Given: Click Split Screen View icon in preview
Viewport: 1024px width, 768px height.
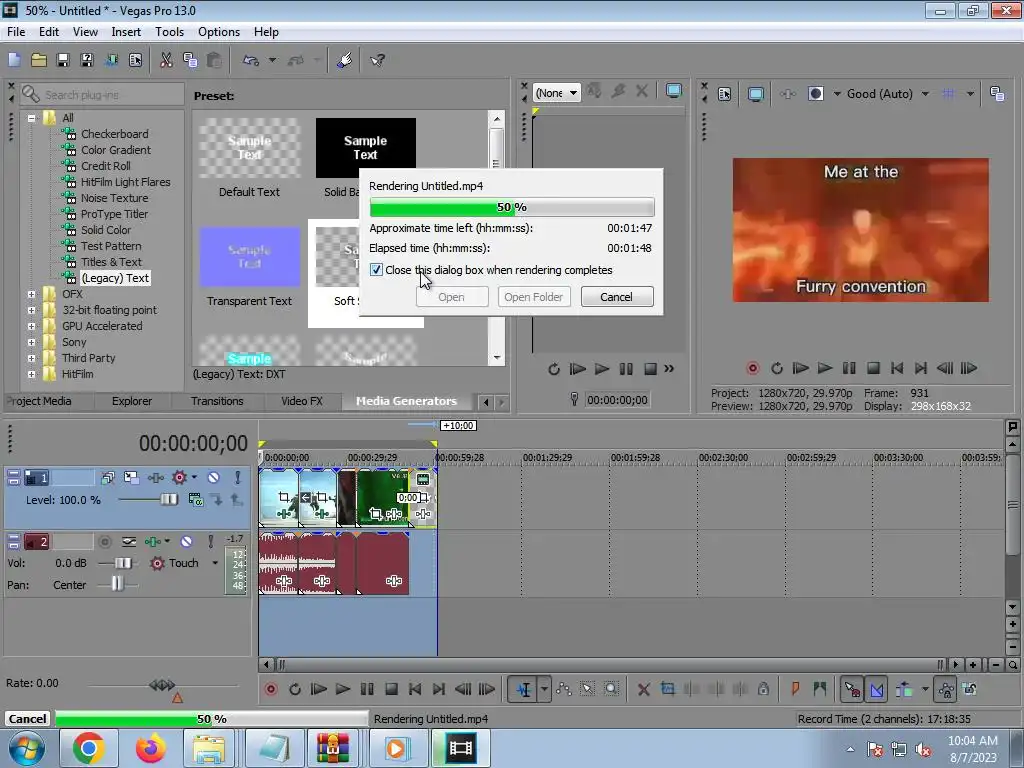Looking at the screenshot, I should (816, 94).
